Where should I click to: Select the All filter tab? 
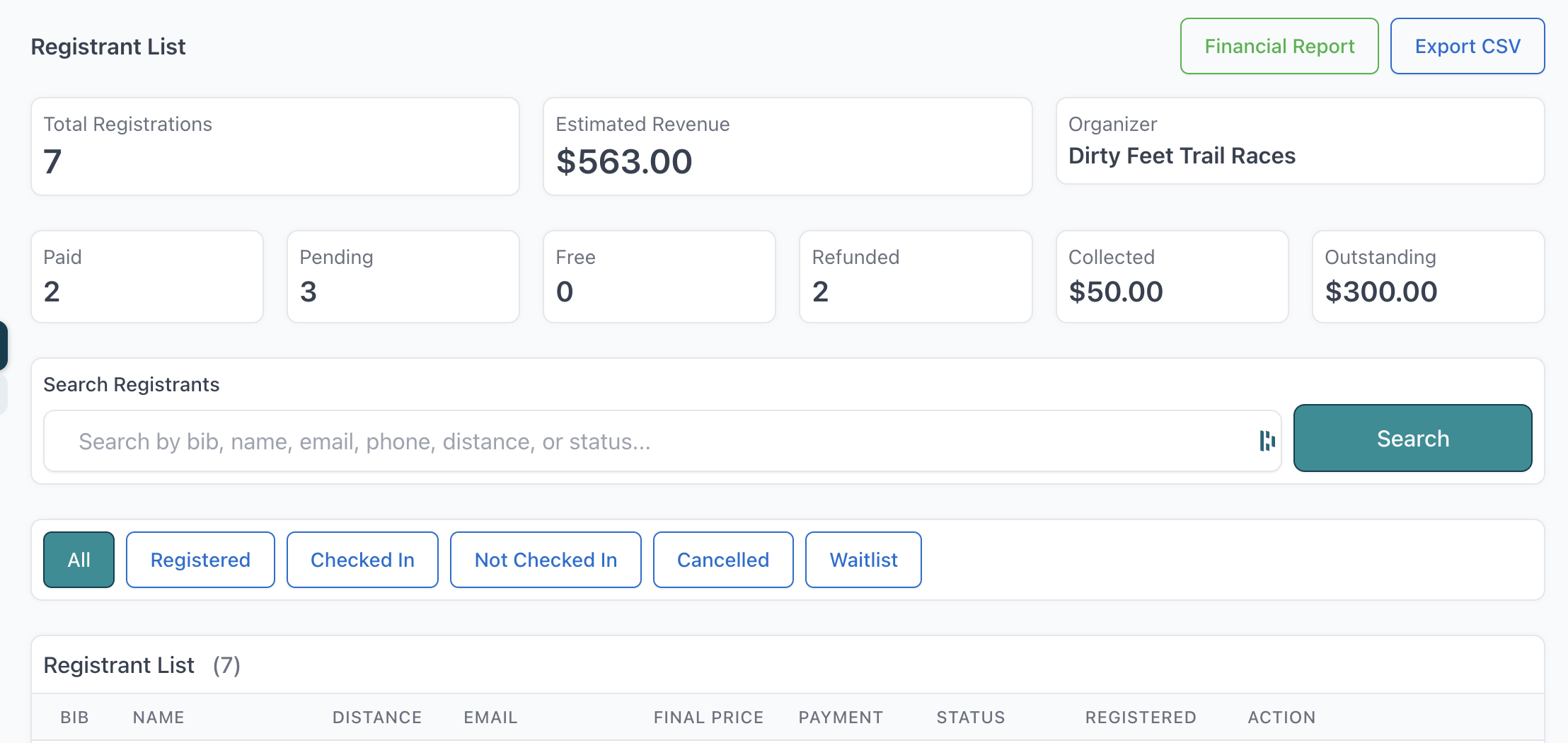coord(79,560)
